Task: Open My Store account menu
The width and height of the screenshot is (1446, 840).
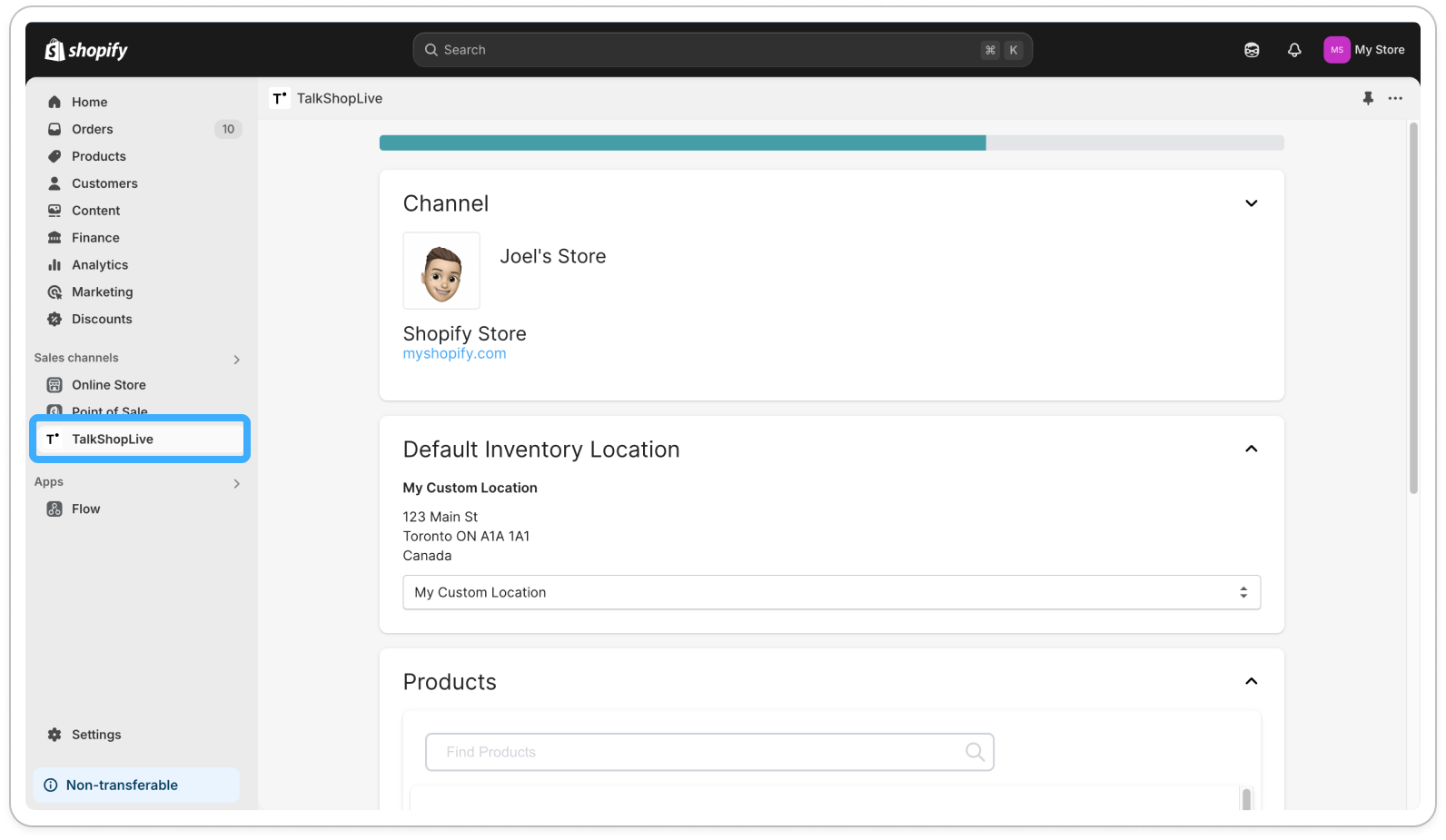Action: 1365,50
